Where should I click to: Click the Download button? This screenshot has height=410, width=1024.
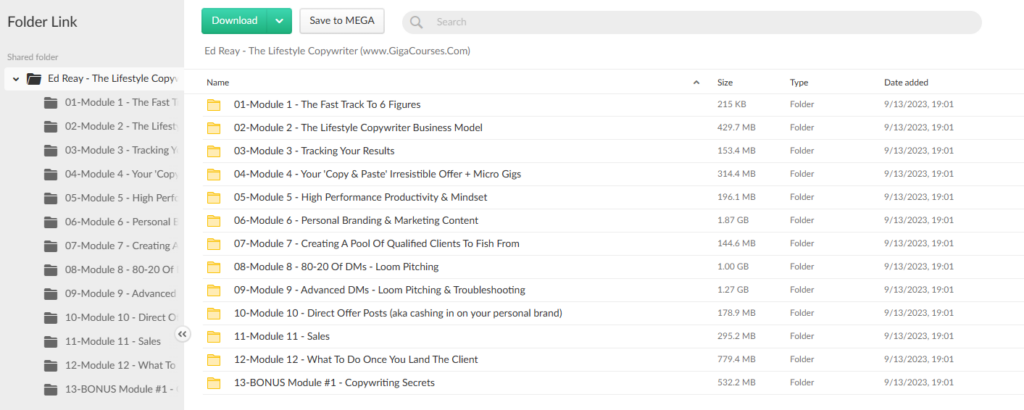coord(234,21)
